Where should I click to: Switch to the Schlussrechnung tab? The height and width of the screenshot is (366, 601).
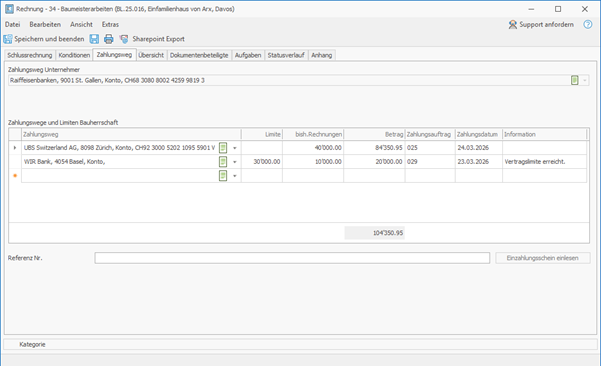(30, 55)
